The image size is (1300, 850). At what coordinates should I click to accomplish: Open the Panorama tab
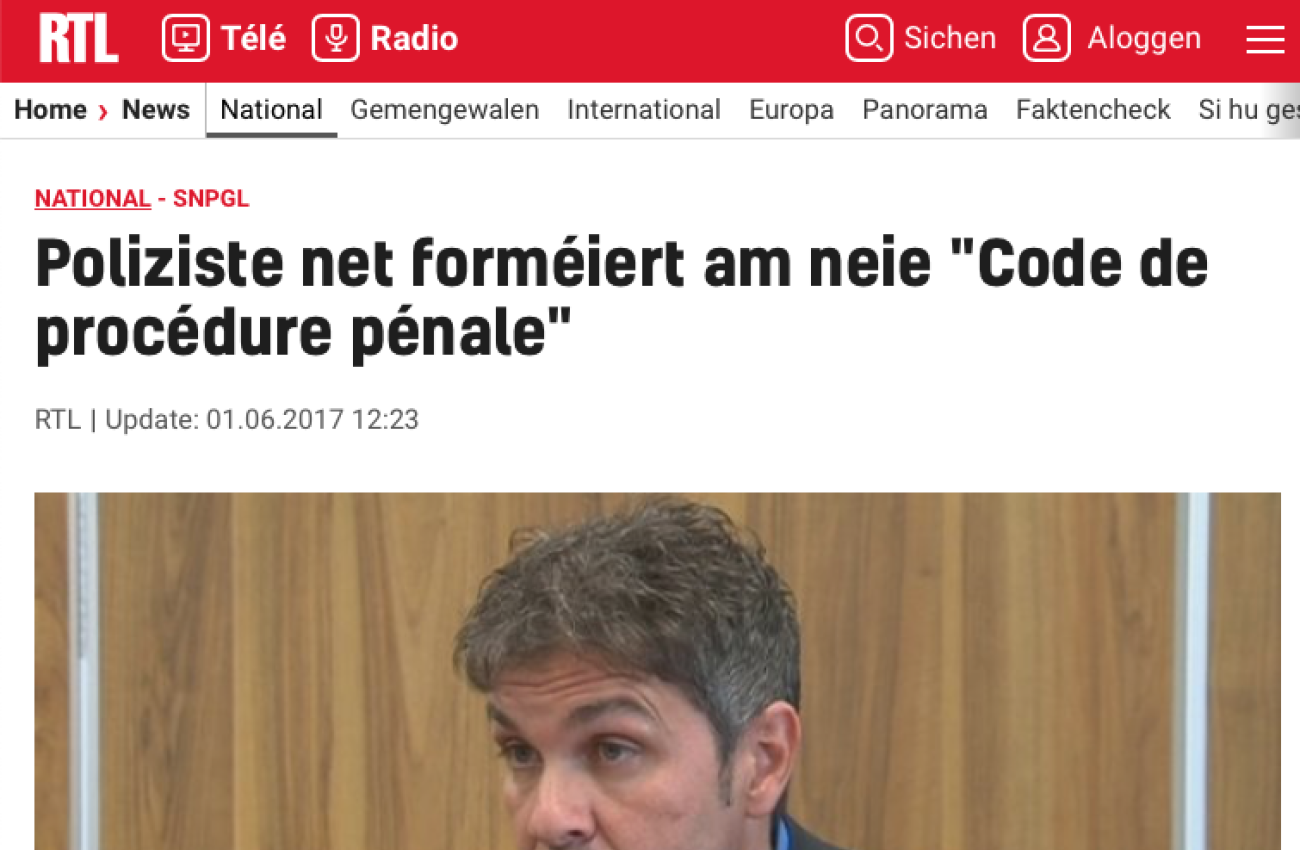pos(925,110)
